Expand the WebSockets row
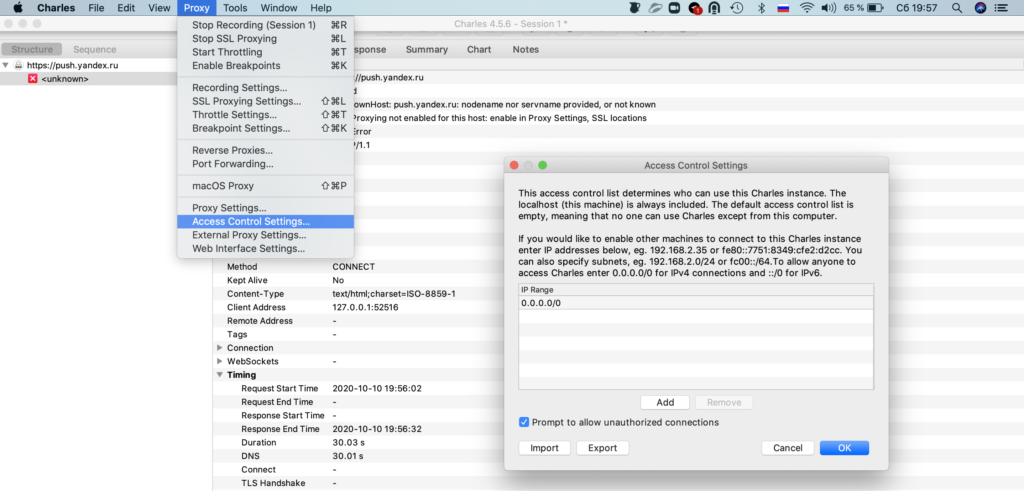Image resolution: width=1024 pixels, height=491 pixels. click(219, 361)
